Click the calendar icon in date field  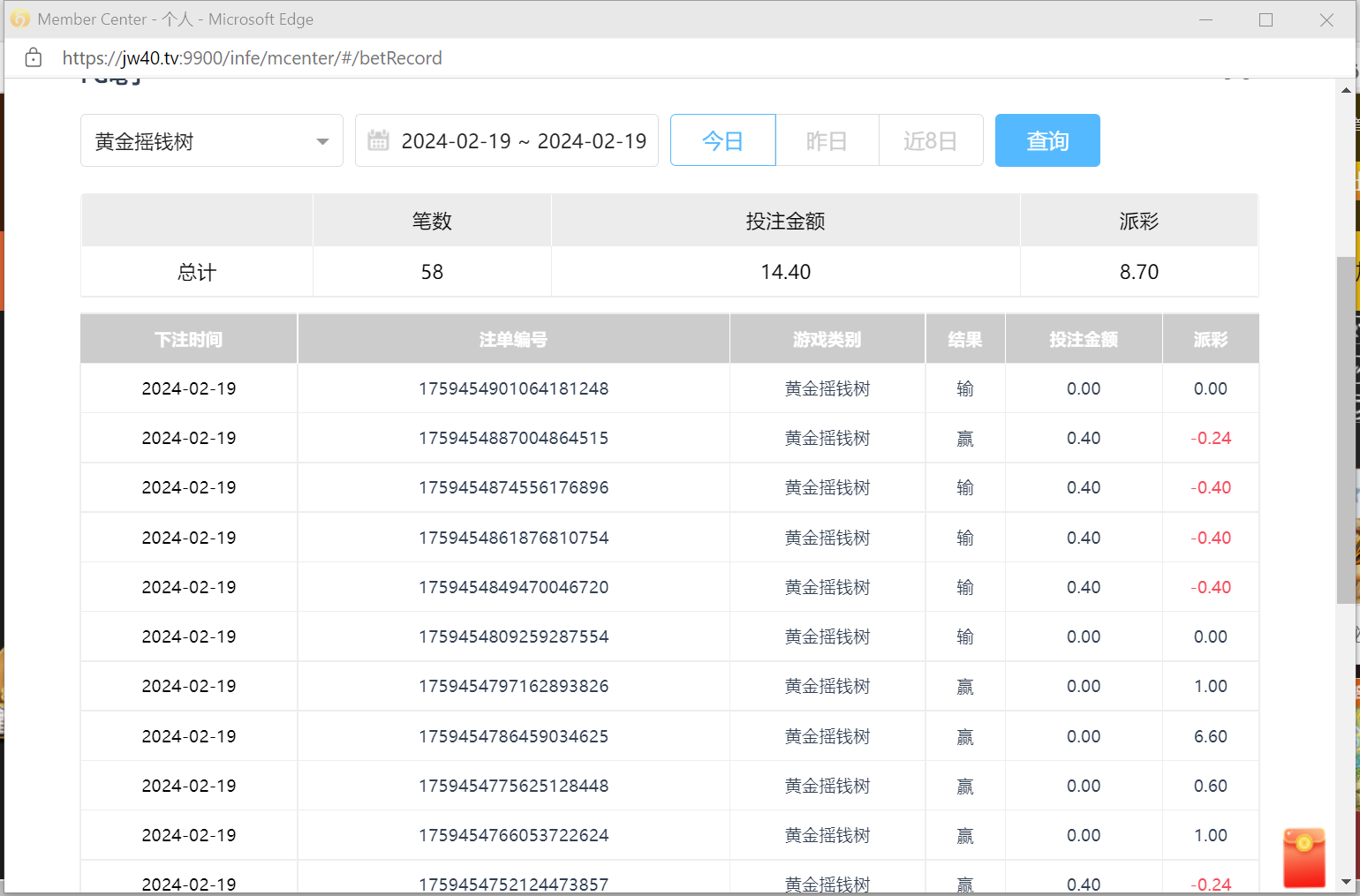tap(378, 140)
